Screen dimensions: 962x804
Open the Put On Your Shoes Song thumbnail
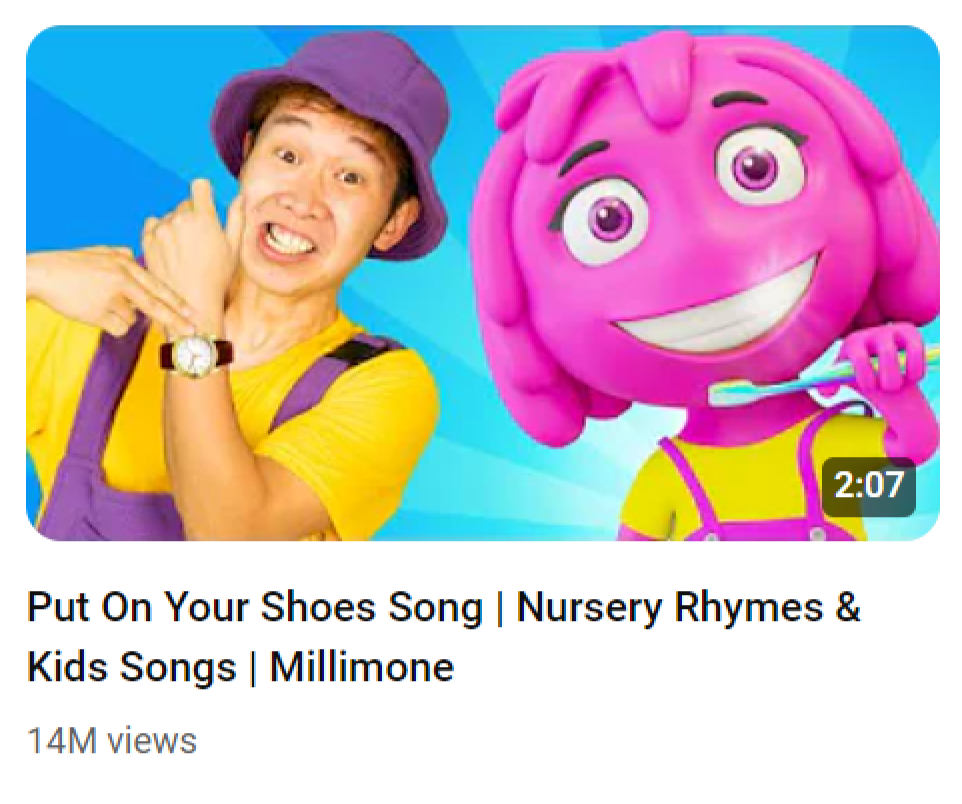[x=482, y=282]
